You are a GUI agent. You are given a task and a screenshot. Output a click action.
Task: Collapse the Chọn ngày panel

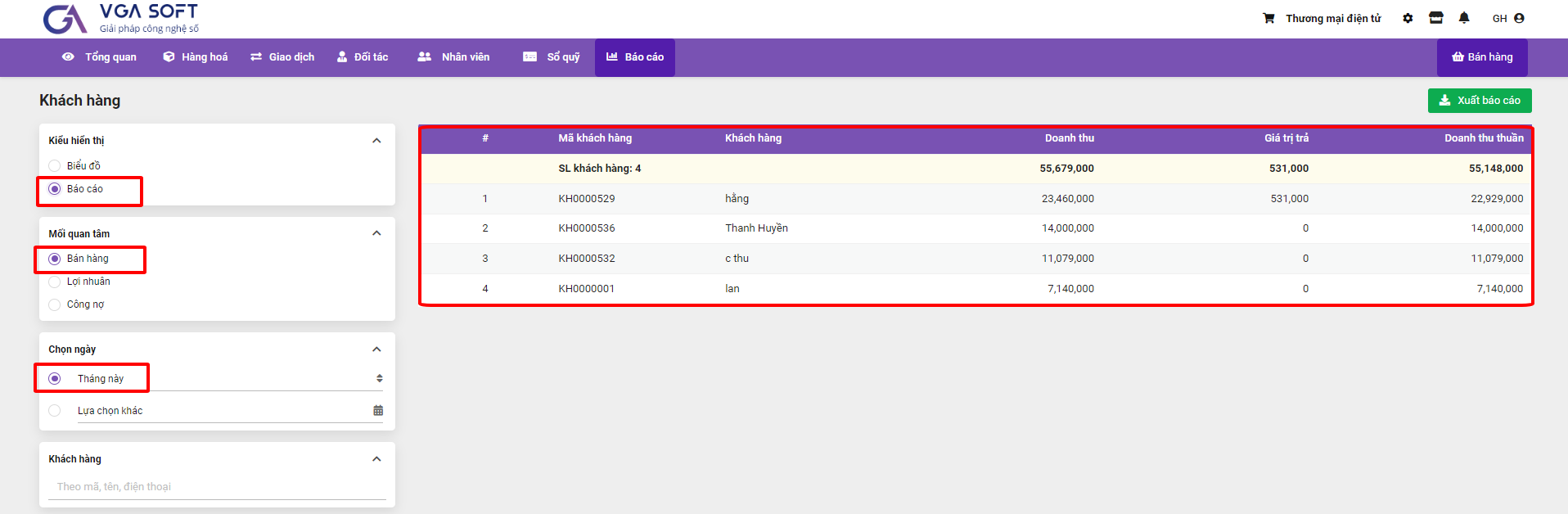376,349
